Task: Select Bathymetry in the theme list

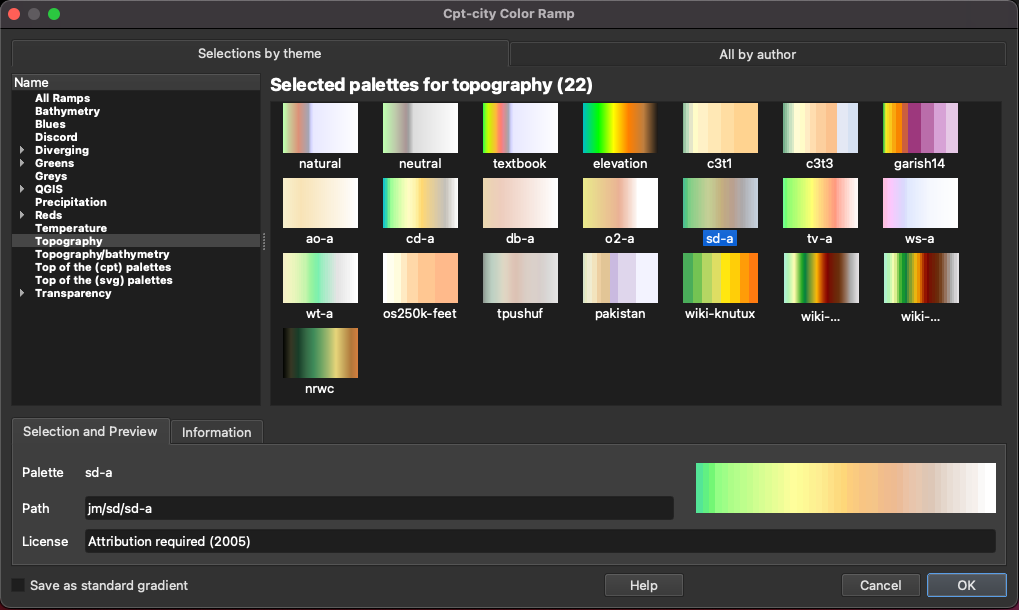Action: 67,112
